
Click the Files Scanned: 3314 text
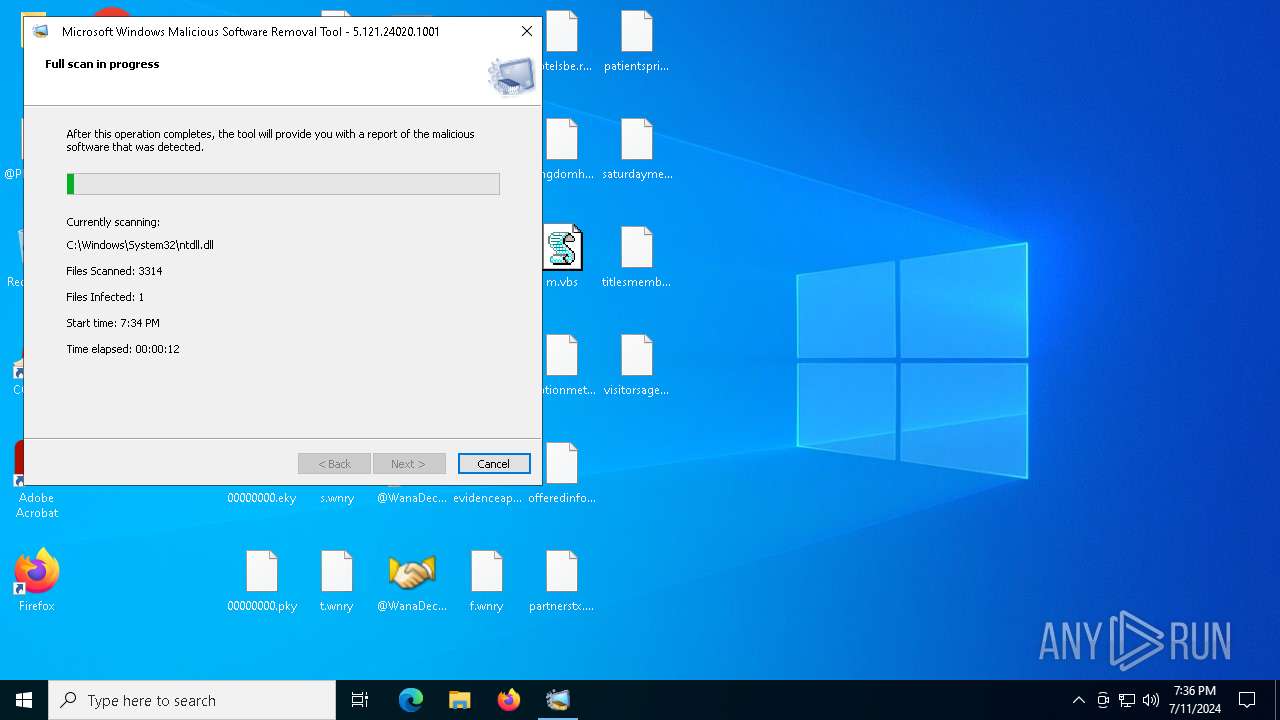point(114,271)
